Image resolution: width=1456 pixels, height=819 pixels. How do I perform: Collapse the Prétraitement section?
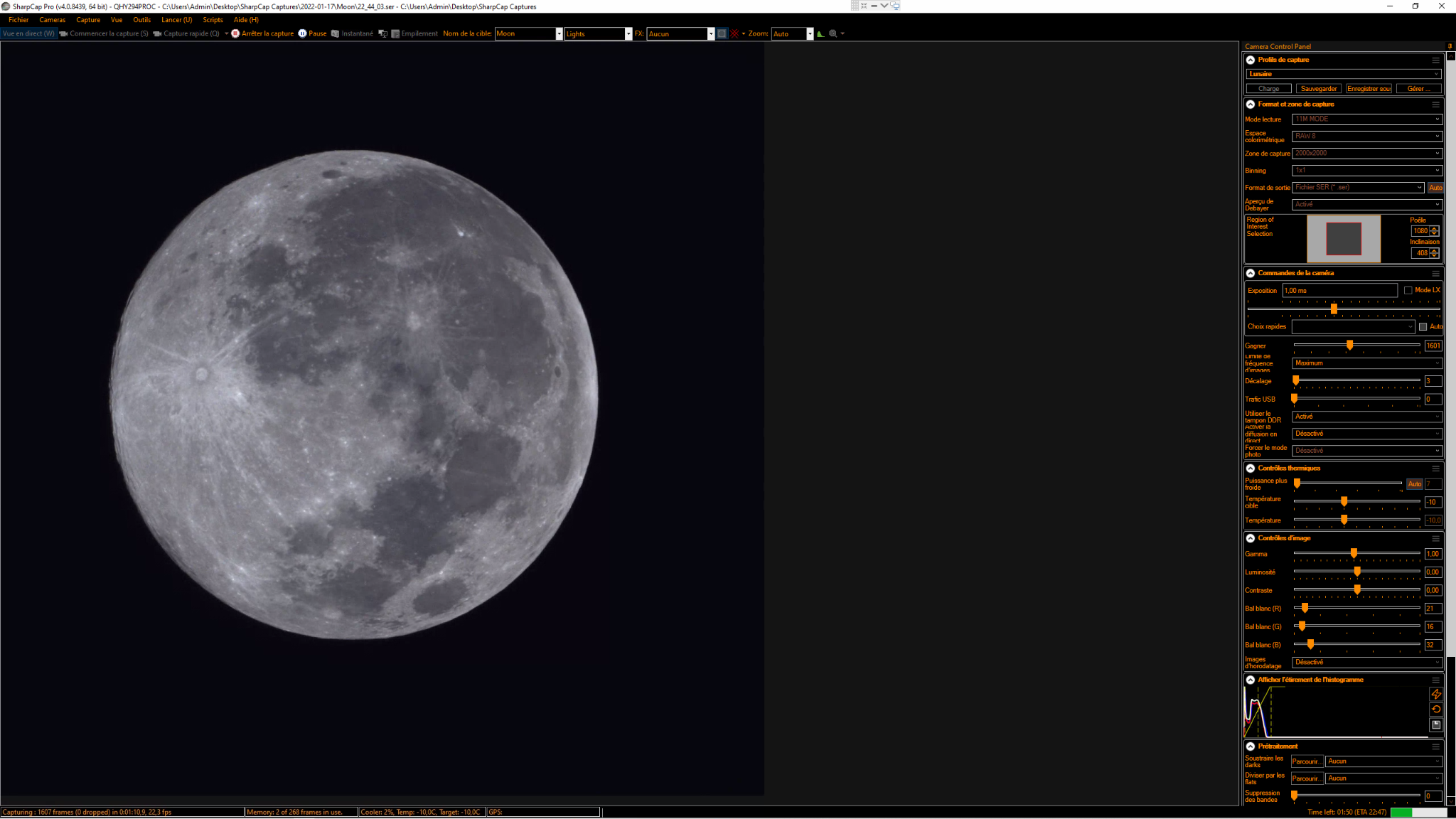point(1251,746)
